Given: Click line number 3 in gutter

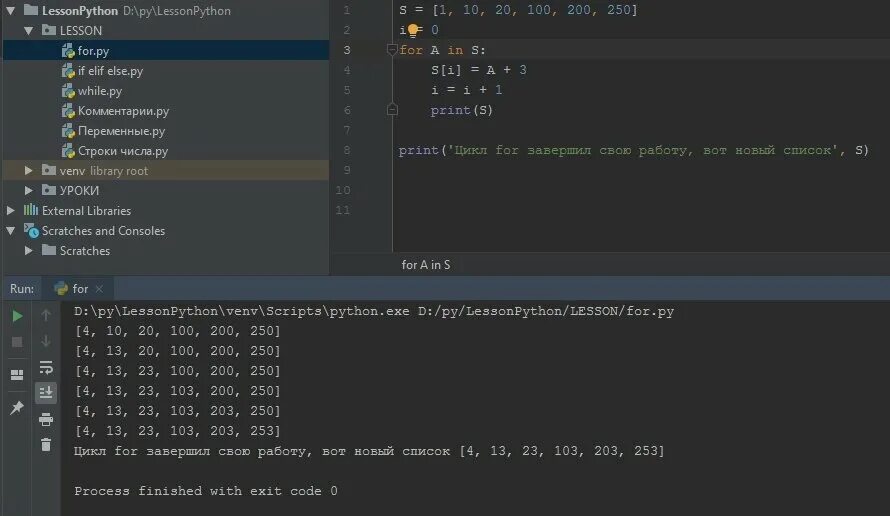Looking at the screenshot, I should pyautogui.click(x=347, y=50).
